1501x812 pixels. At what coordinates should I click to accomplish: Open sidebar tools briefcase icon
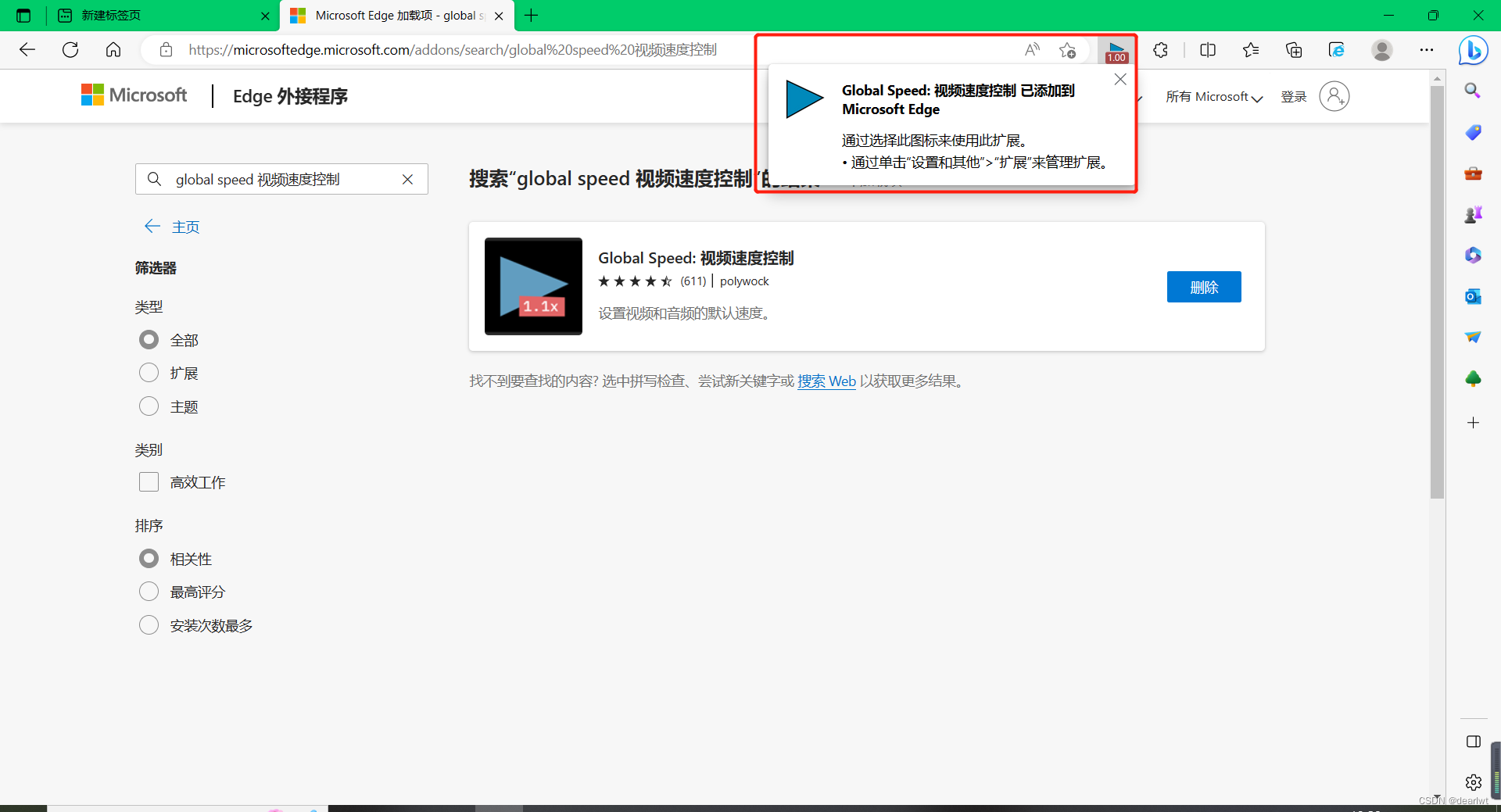point(1473,173)
